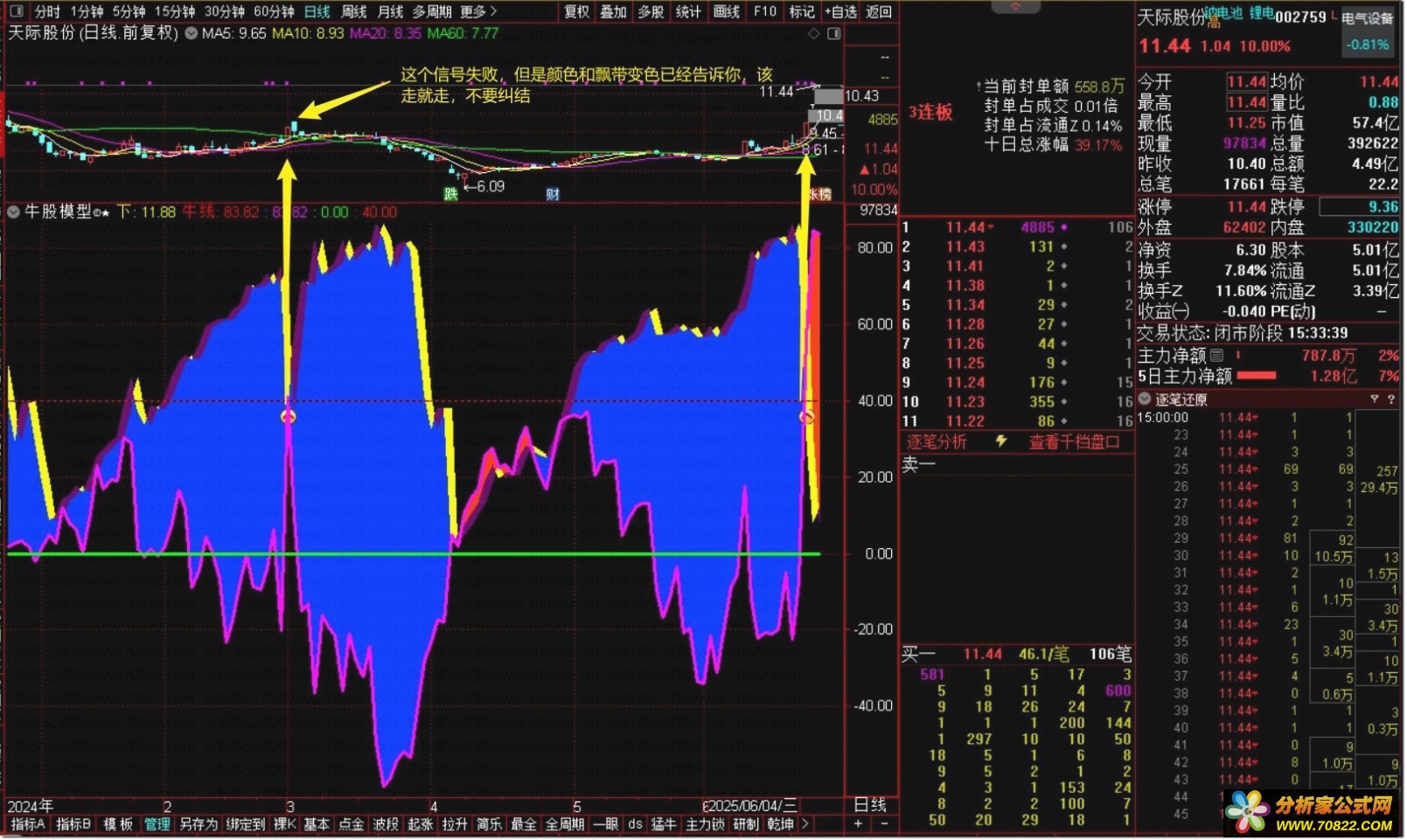Click the 钠电池 concept tag

[x=1224, y=13]
